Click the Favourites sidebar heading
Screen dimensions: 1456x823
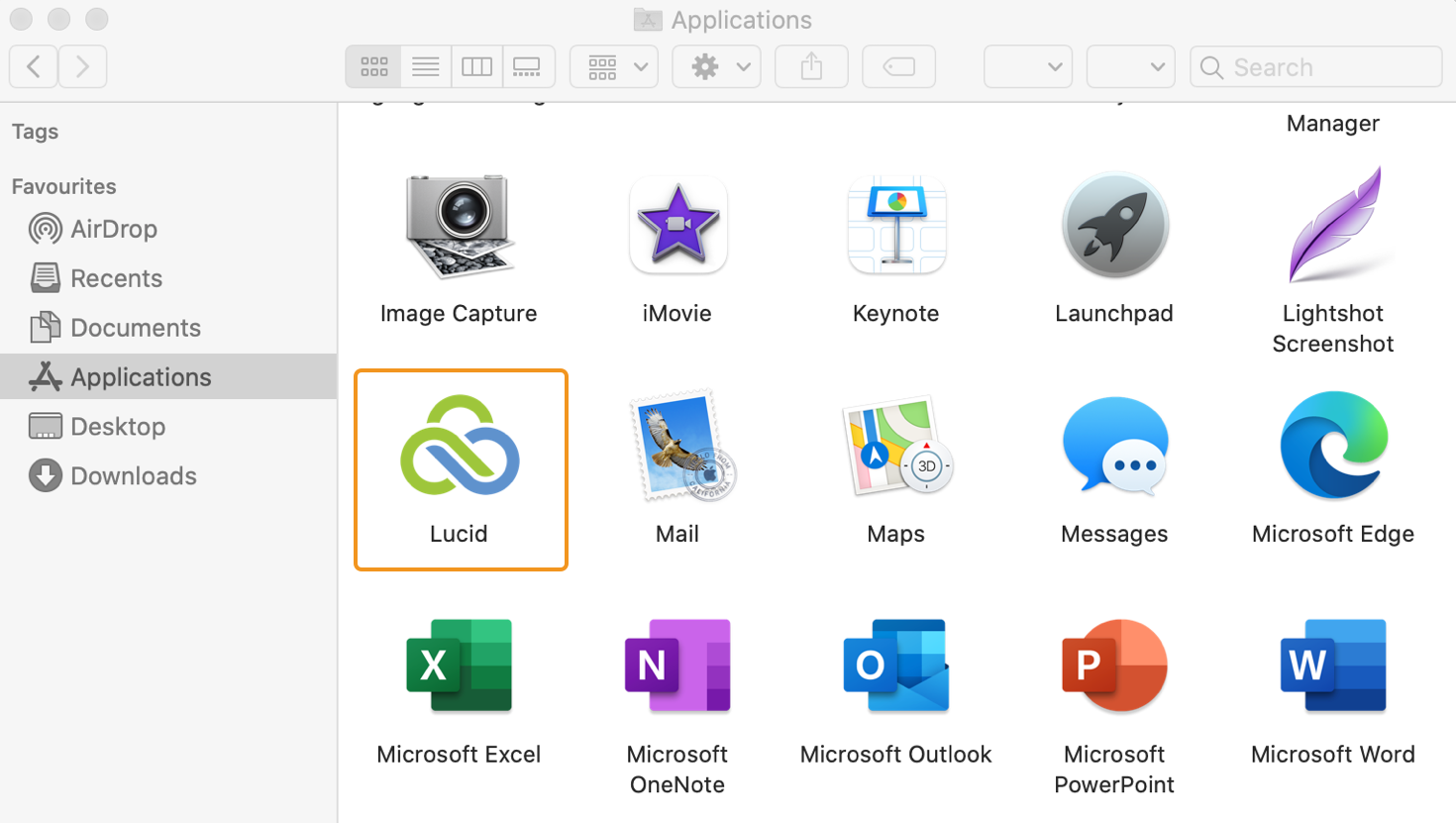[63, 186]
